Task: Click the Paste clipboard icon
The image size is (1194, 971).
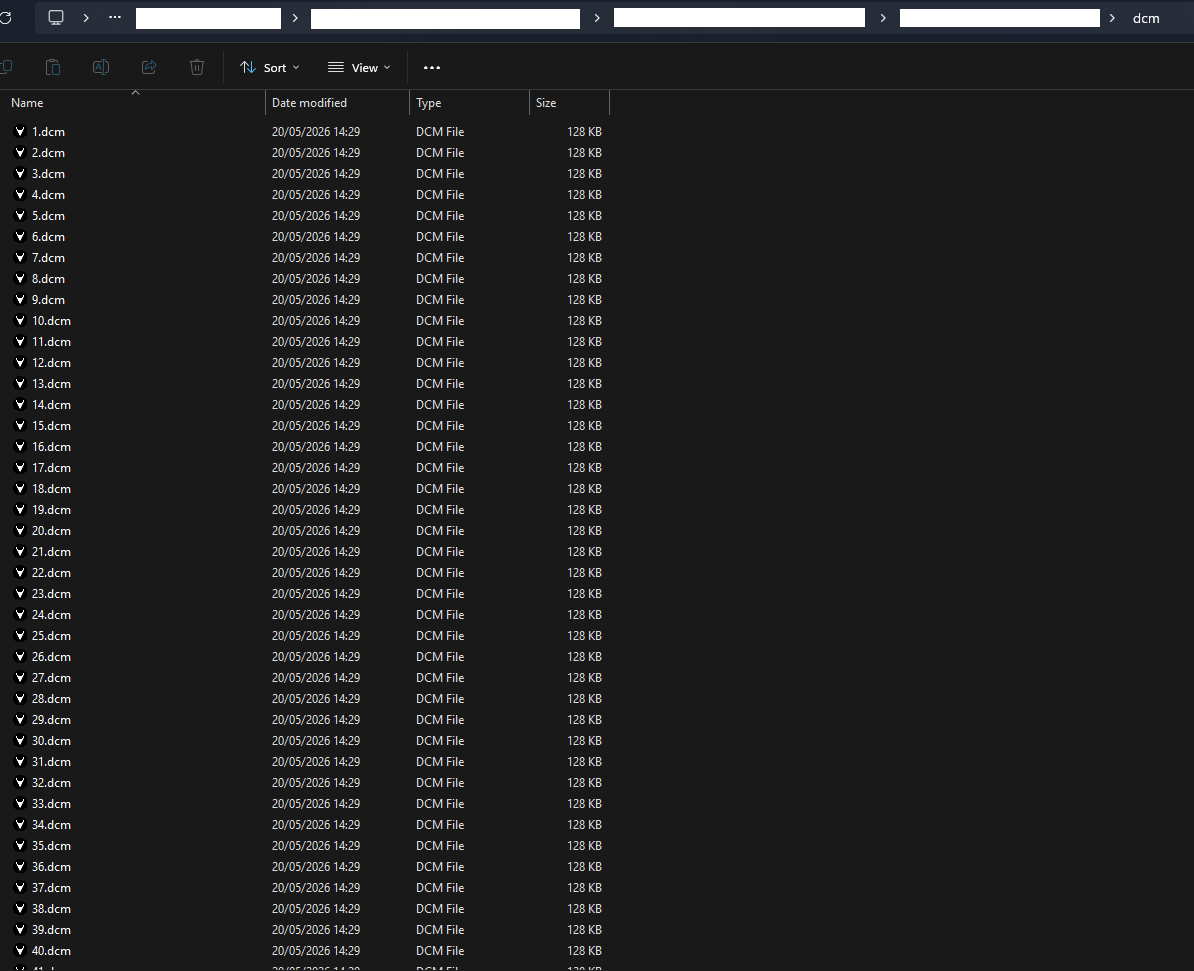Action: coord(53,67)
